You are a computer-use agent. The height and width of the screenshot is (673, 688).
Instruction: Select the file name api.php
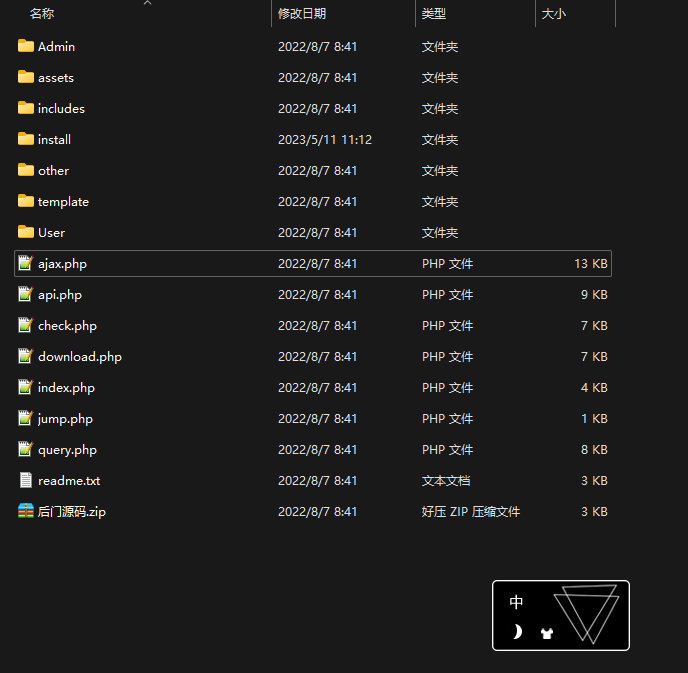click(60, 295)
